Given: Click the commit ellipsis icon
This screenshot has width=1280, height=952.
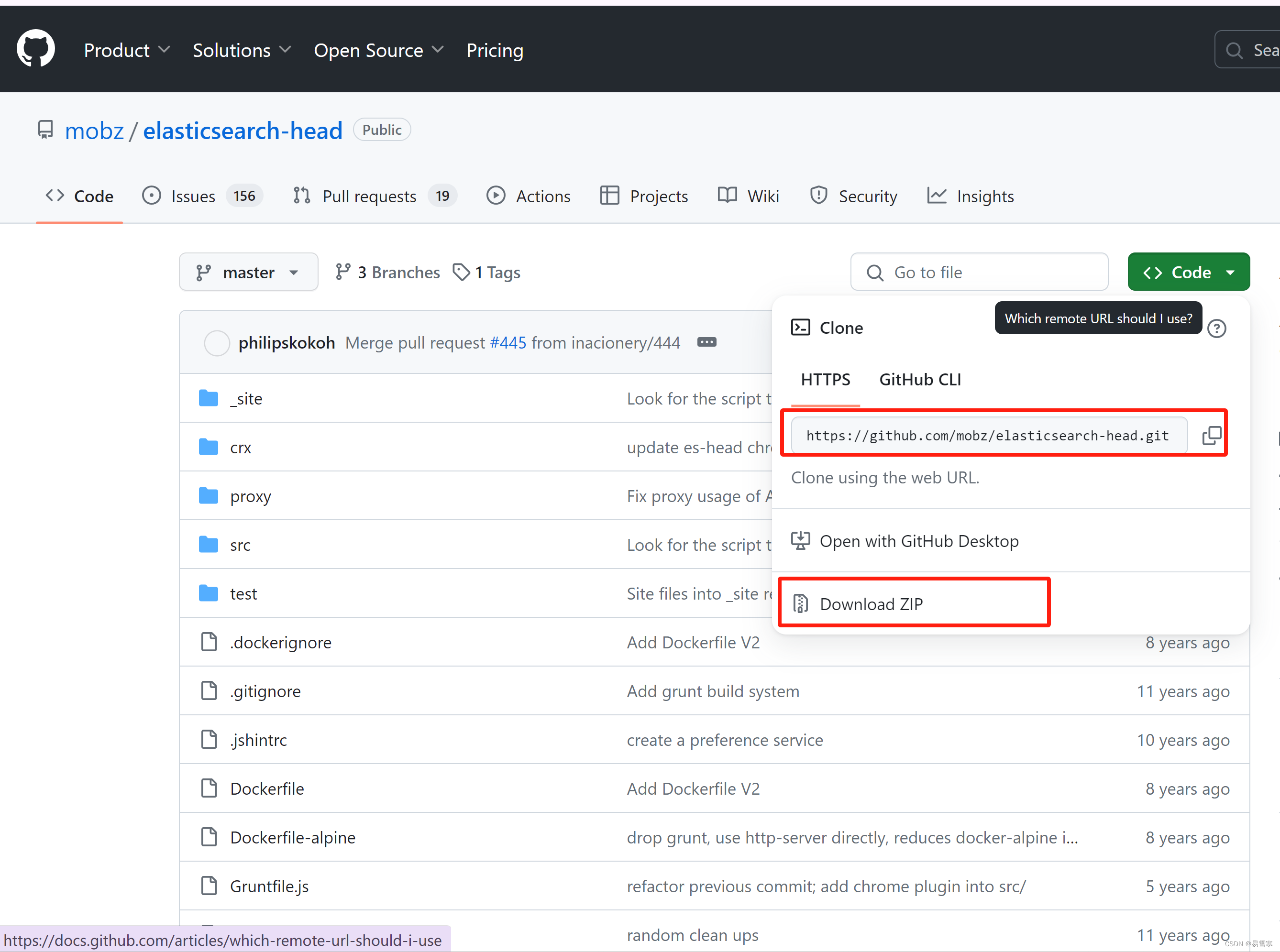Looking at the screenshot, I should point(706,342).
